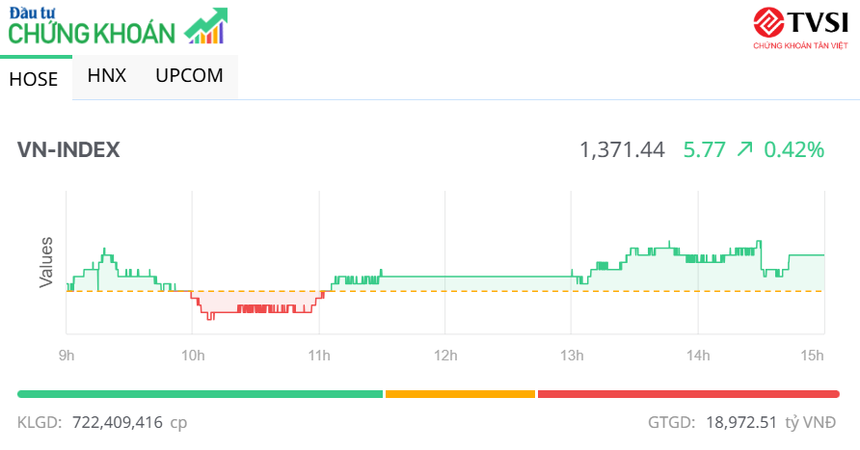Click the Đầu tư Chứng Khoán logo

click(x=95, y=27)
